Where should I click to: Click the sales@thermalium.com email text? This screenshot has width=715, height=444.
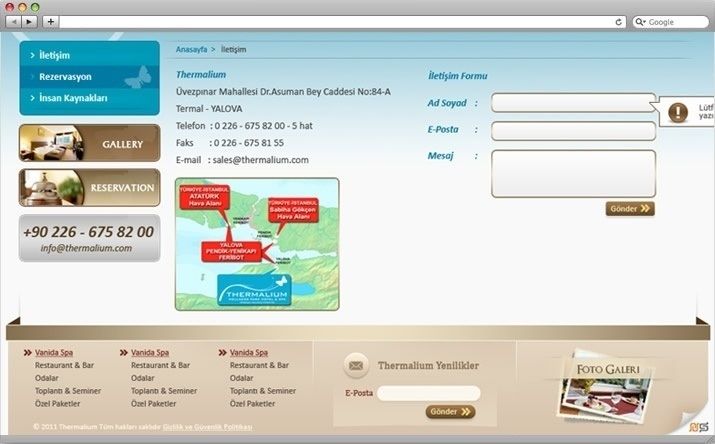point(261,160)
